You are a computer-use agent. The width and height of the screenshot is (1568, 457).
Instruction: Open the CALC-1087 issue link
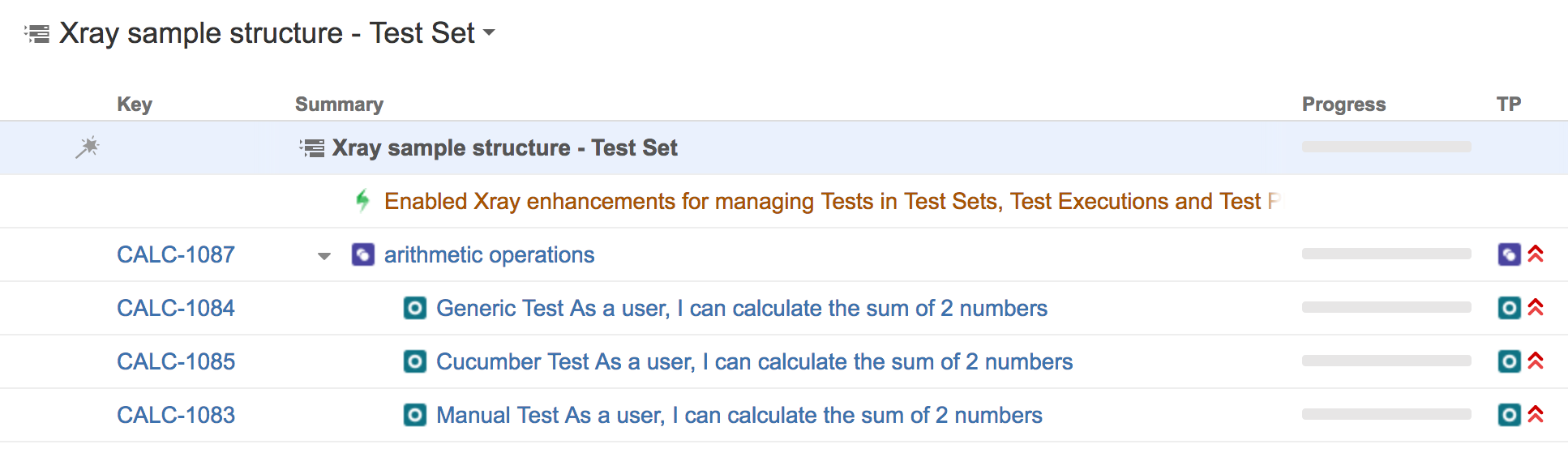click(x=176, y=254)
